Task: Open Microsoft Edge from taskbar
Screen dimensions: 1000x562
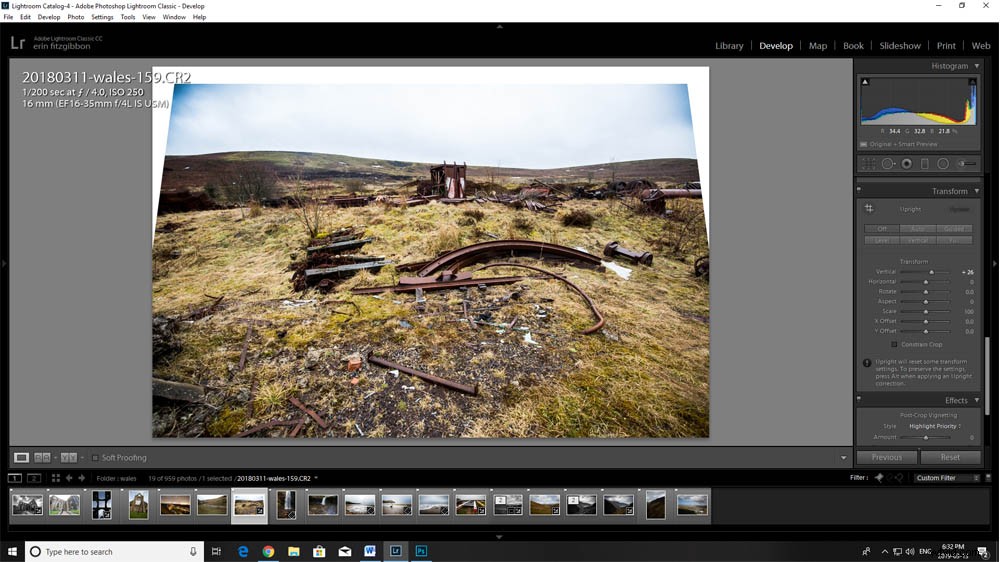Action: (243, 551)
